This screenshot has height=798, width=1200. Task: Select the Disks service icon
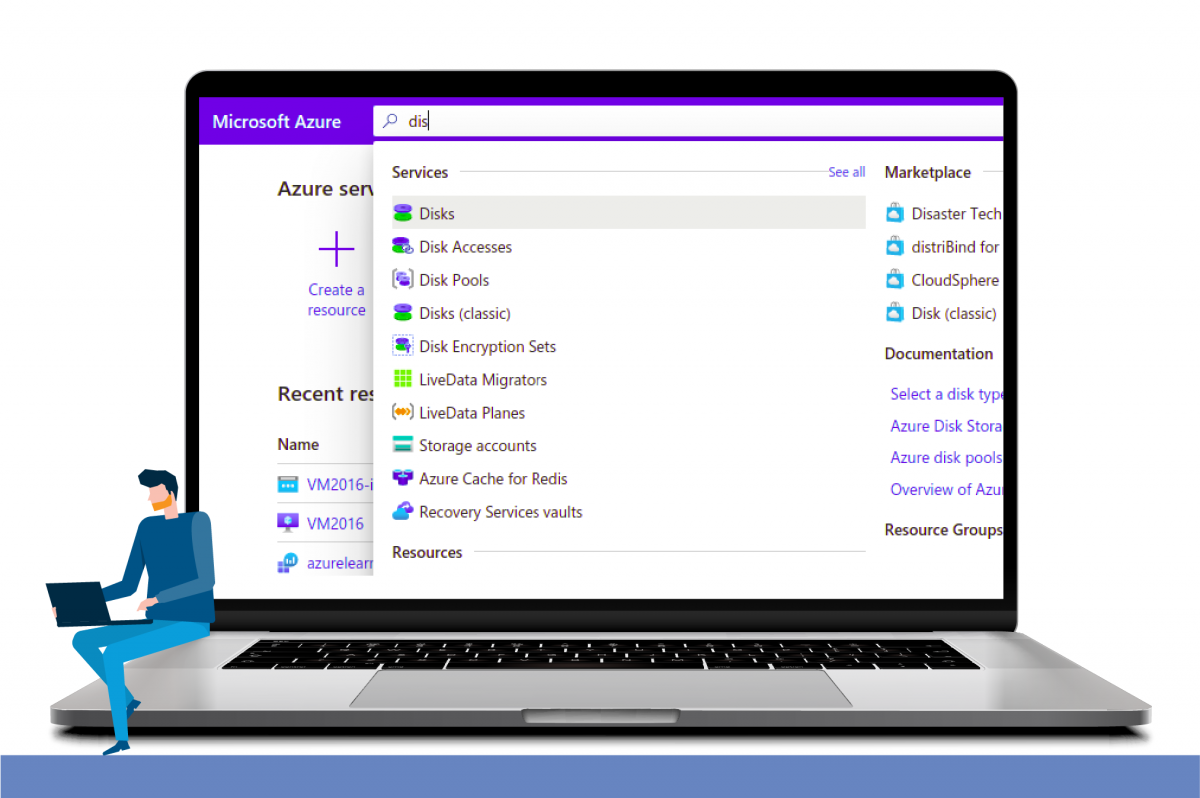(x=404, y=213)
